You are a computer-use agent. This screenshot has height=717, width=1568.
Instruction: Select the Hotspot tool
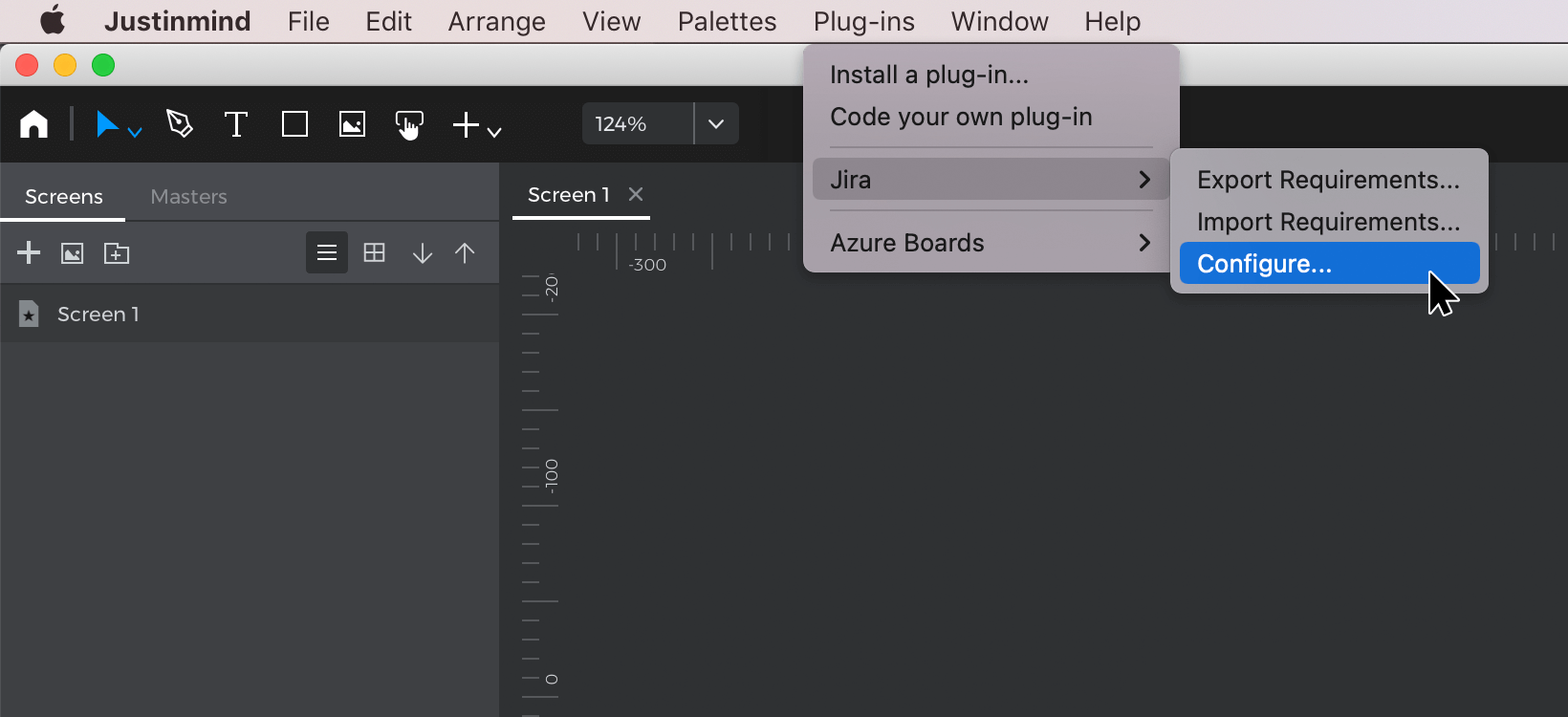pyautogui.click(x=409, y=124)
